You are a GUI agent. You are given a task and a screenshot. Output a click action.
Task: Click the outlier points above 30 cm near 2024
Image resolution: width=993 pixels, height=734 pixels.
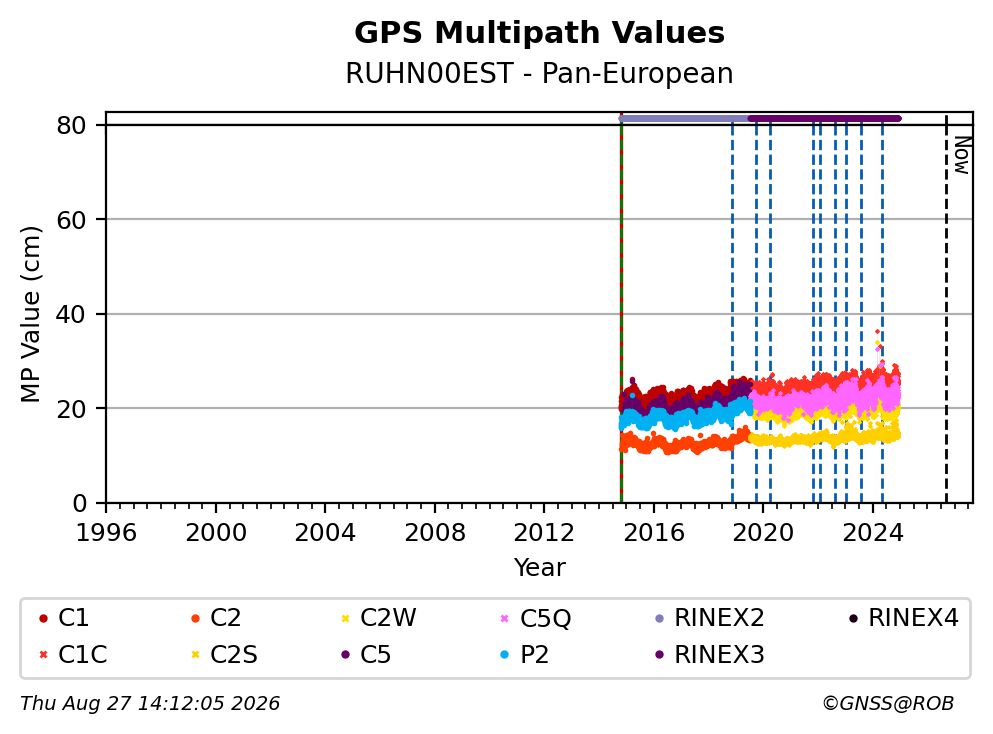pos(878,342)
